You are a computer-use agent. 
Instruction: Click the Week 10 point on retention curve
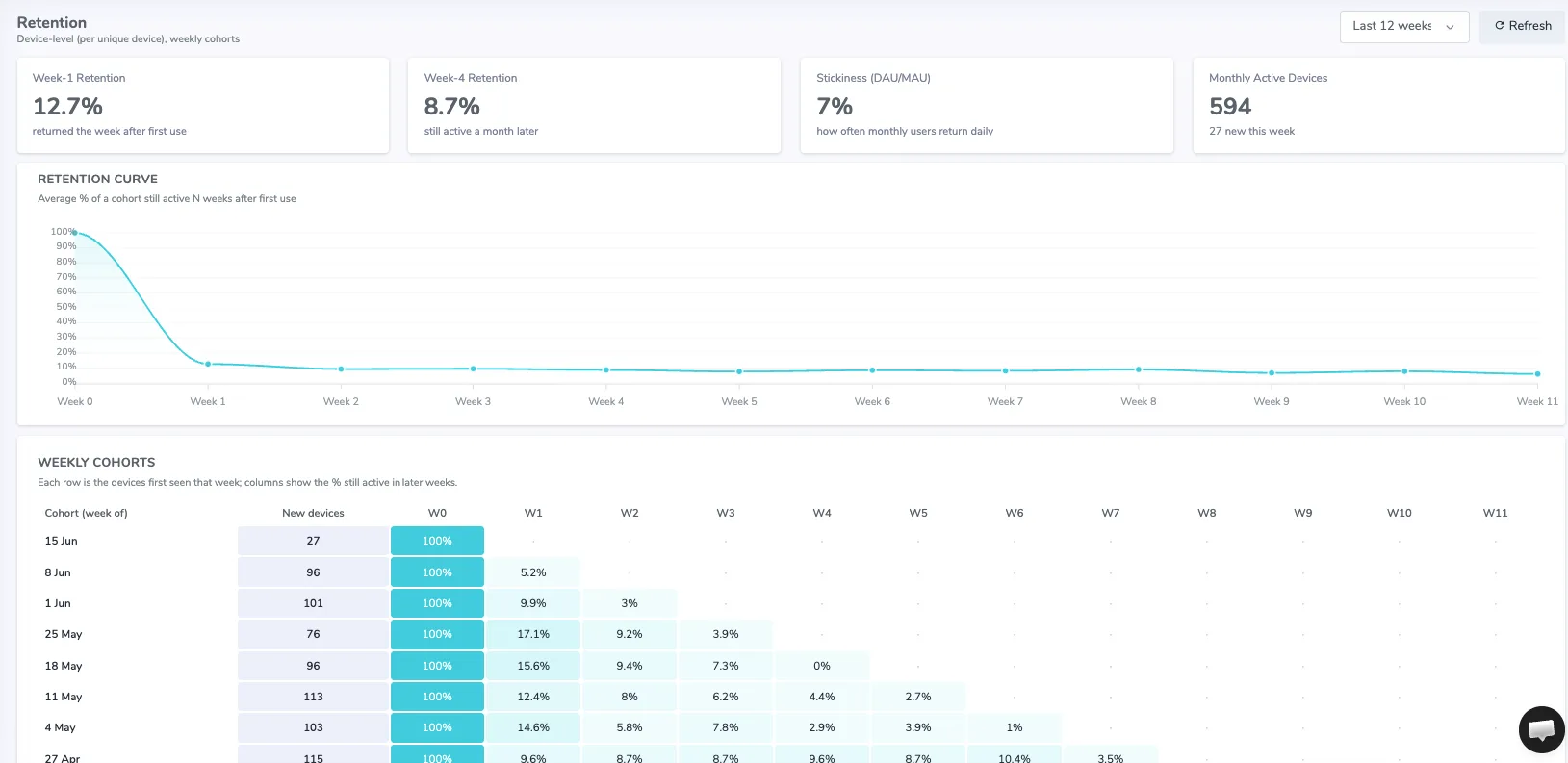pos(1404,371)
